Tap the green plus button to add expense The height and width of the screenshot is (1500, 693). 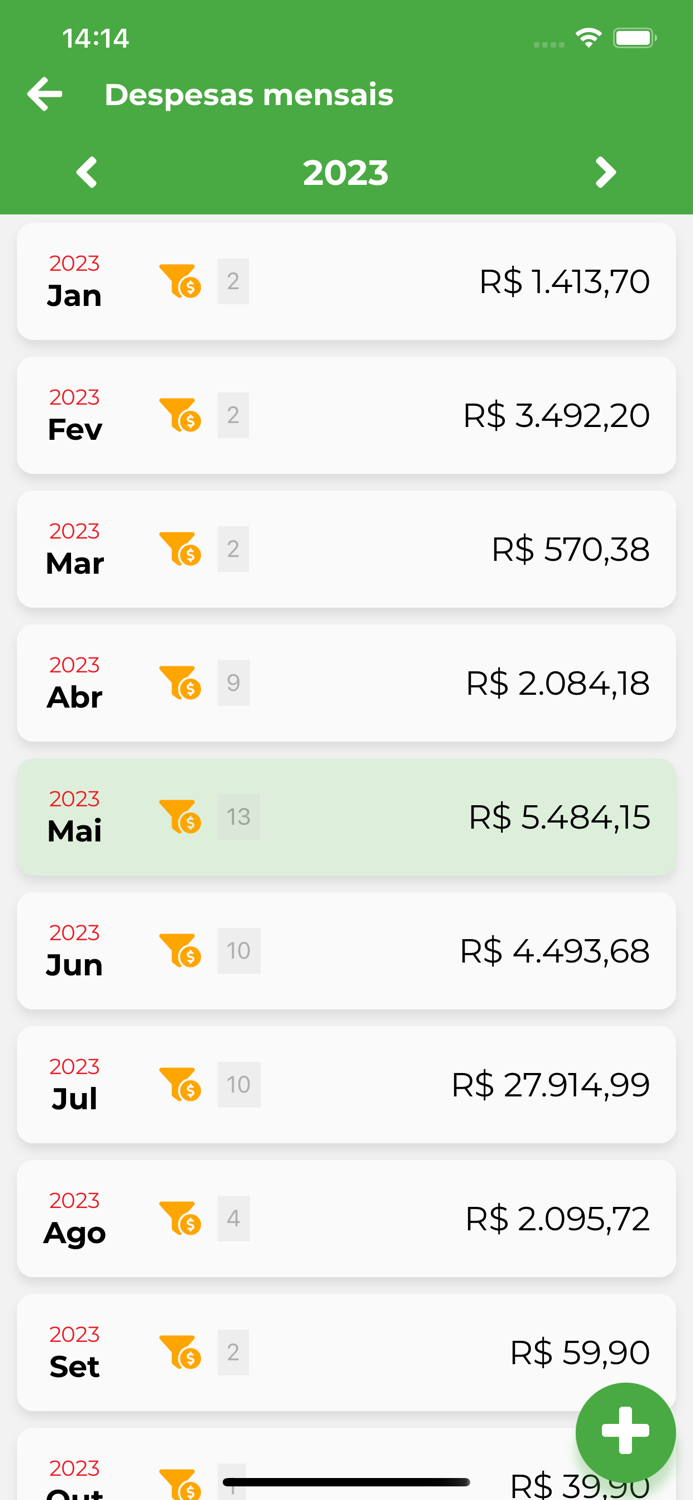(x=626, y=1432)
